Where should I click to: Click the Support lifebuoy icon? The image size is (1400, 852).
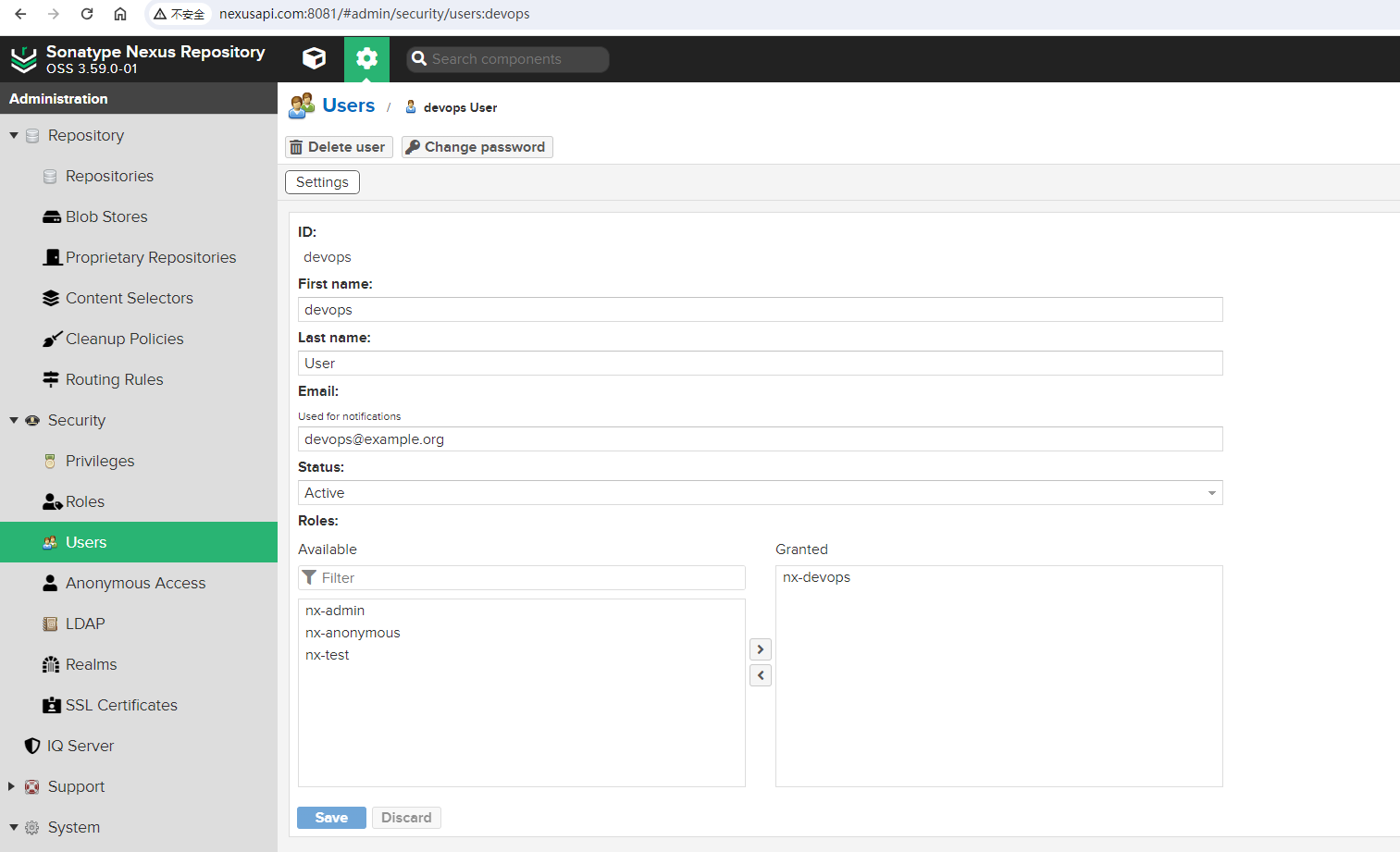click(32, 786)
